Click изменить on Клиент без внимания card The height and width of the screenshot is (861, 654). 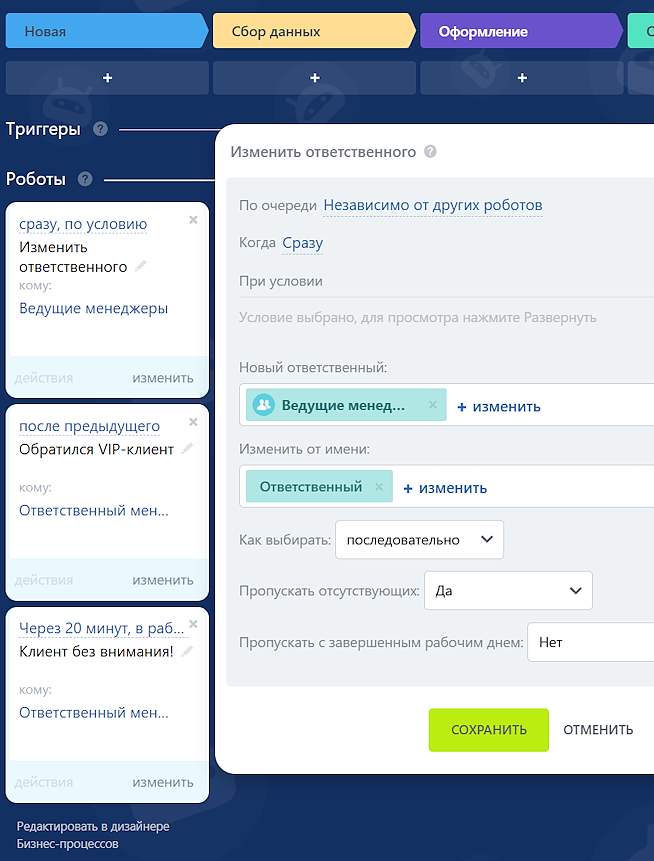click(x=163, y=782)
